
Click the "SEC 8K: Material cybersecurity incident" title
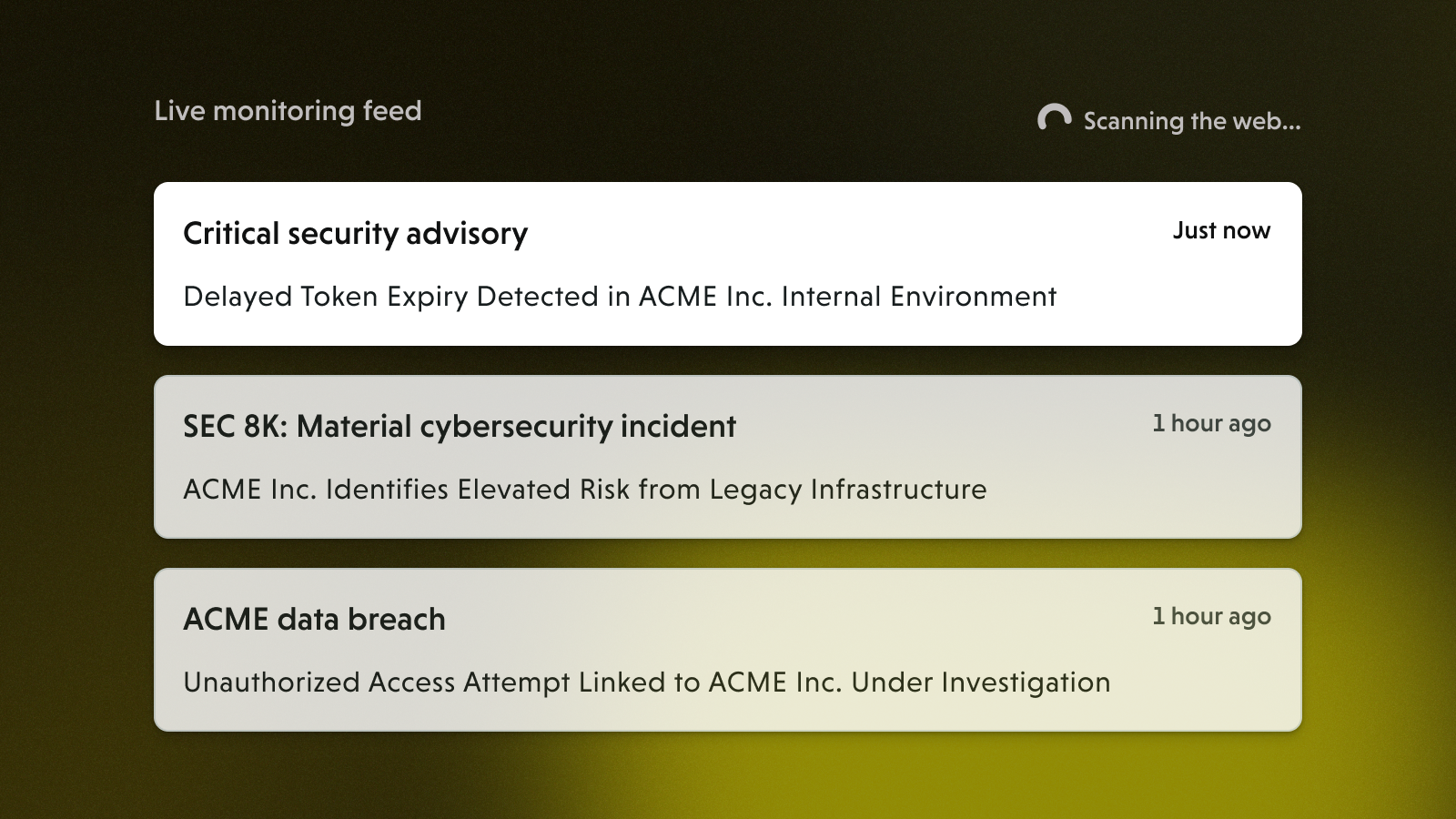[459, 427]
